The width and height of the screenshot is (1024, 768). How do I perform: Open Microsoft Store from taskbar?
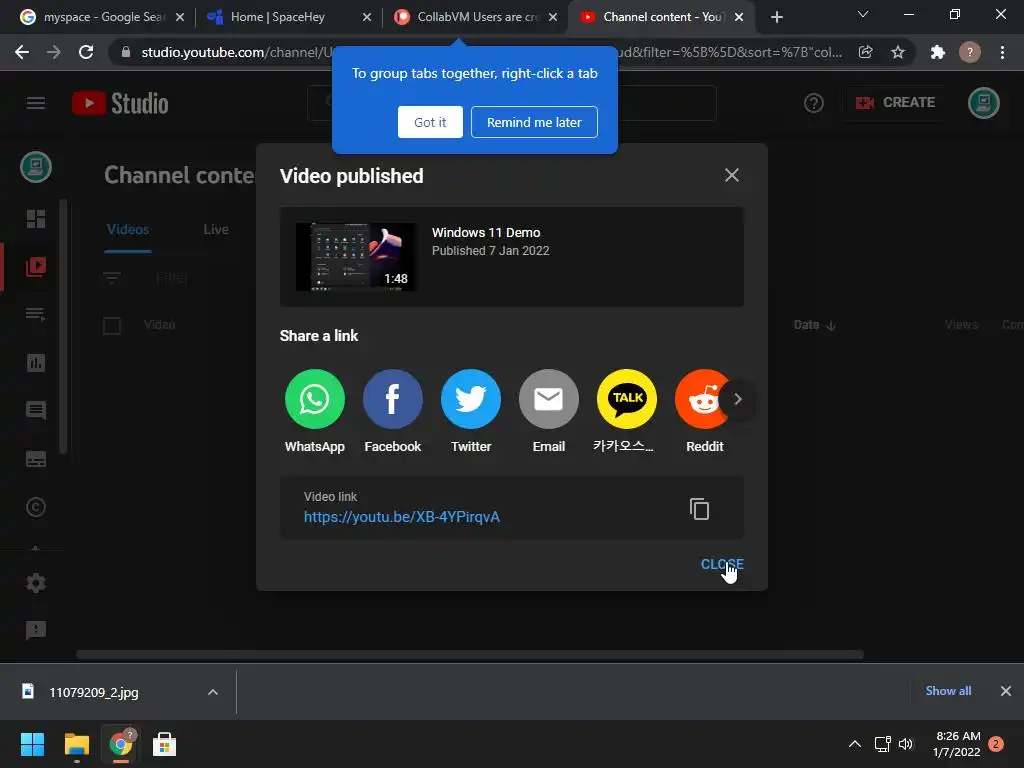[164, 744]
